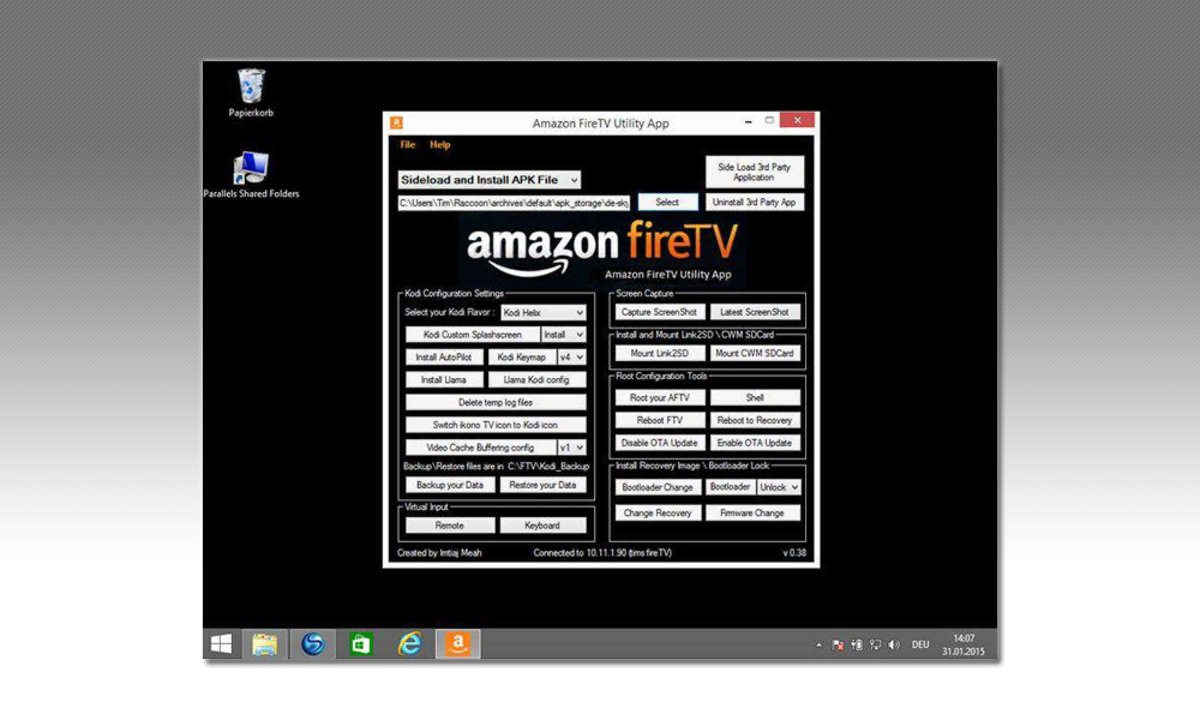Click Firmware Change button
1200x720 pixels.
(x=753, y=513)
